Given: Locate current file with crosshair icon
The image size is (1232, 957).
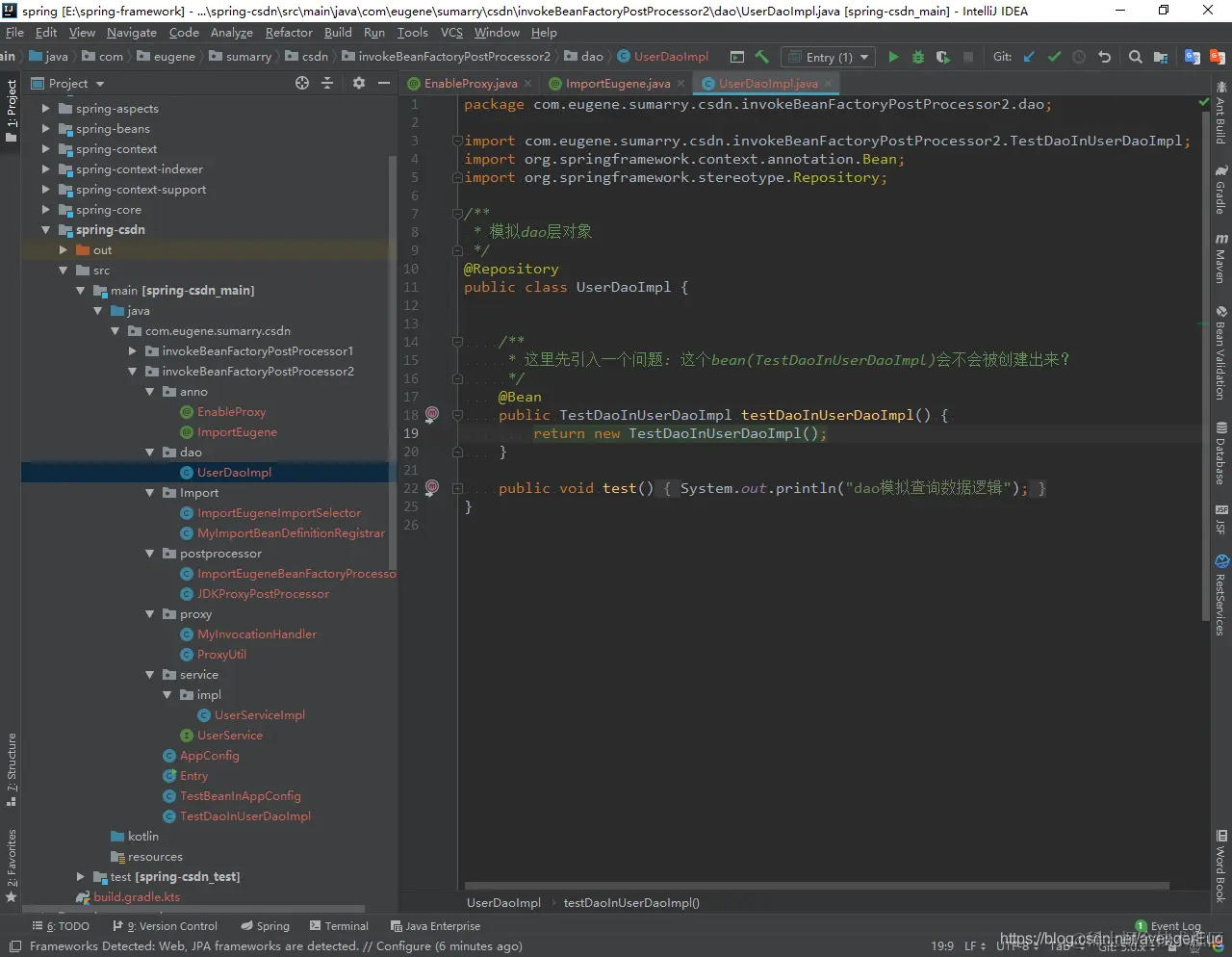Looking at the screenshot, I should [302, 84].
